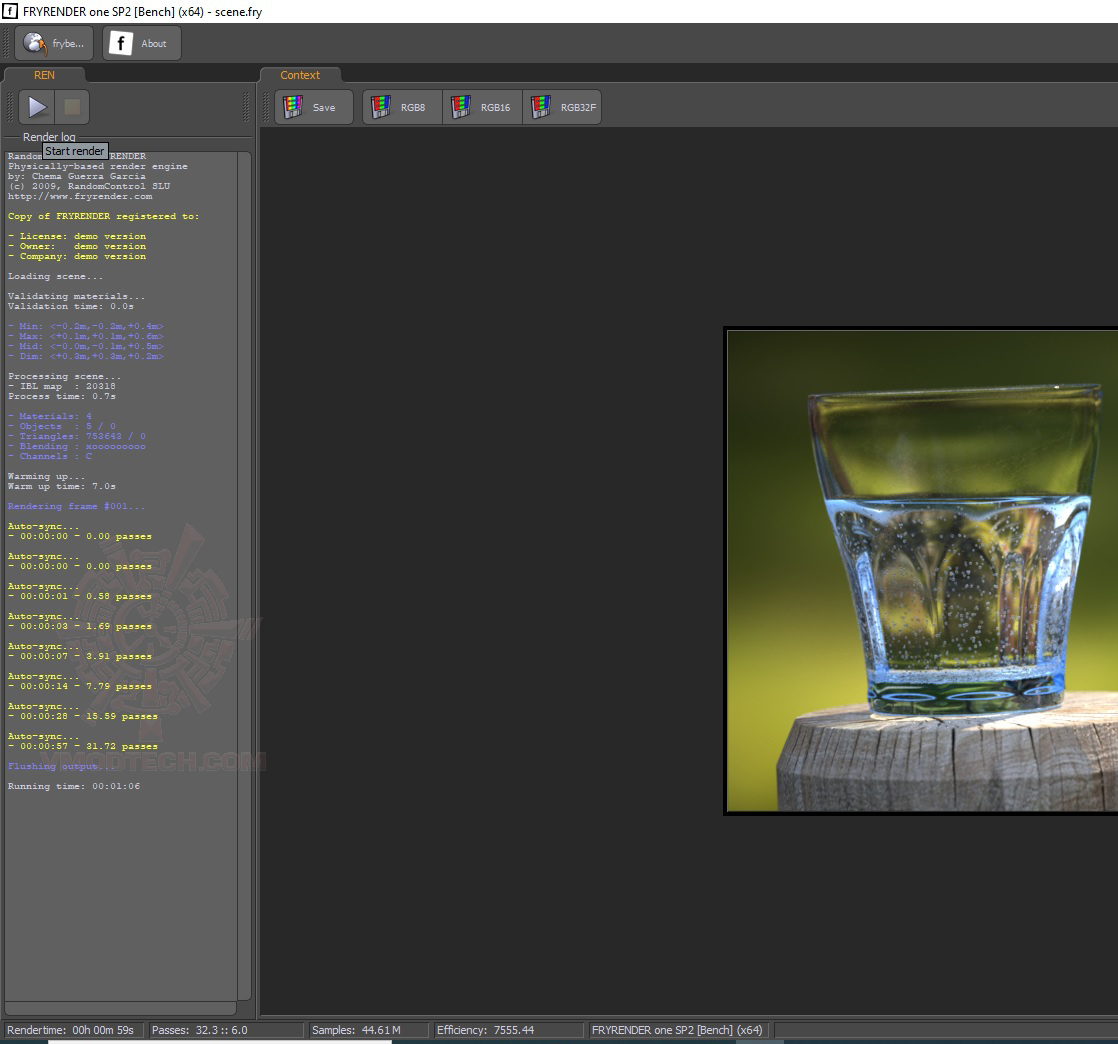
Task: Click the render log vertical scrollbar
Action: 244,575
